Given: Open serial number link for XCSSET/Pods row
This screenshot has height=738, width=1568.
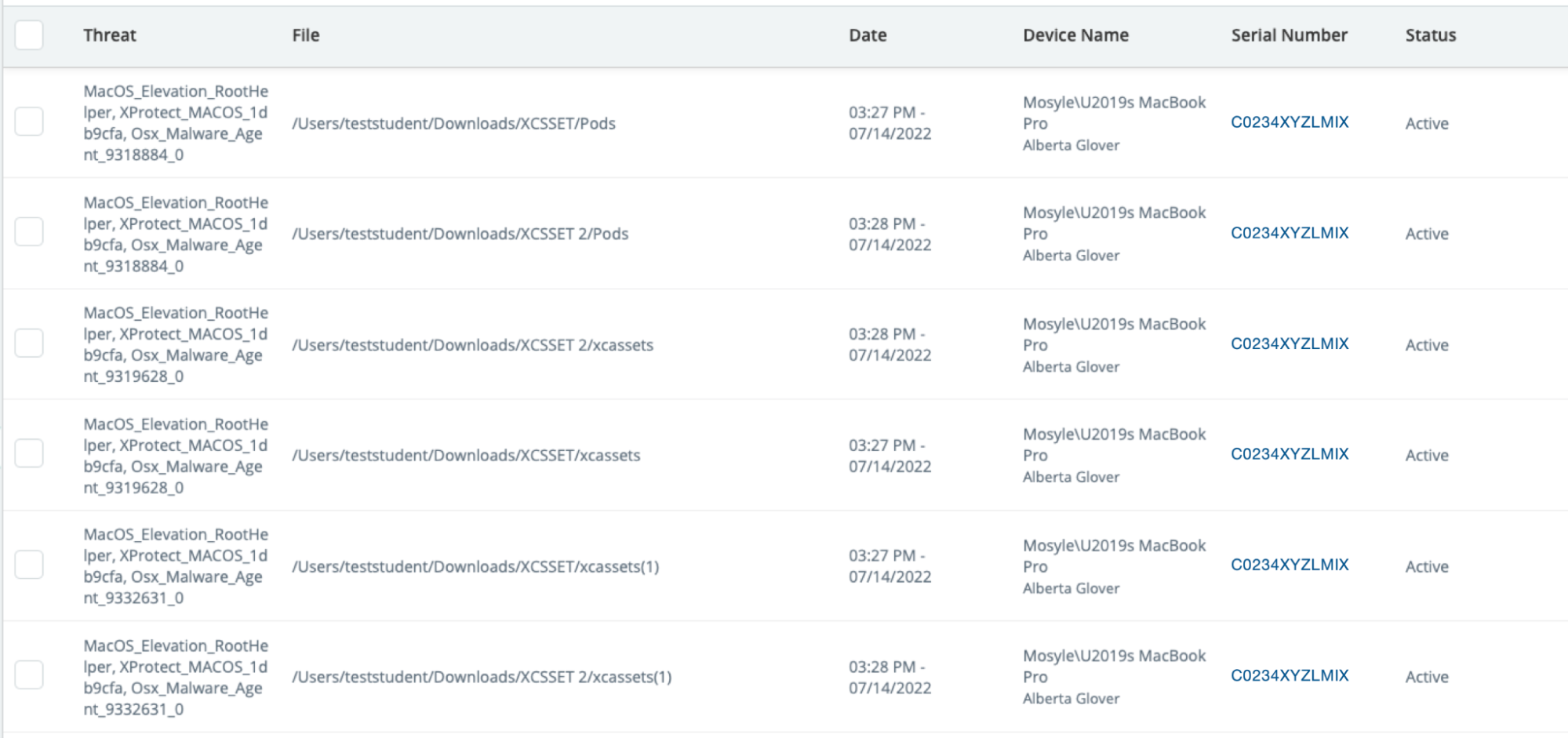Looking at the screenshot, I should pyautogui.click(x=1289, y=122).
